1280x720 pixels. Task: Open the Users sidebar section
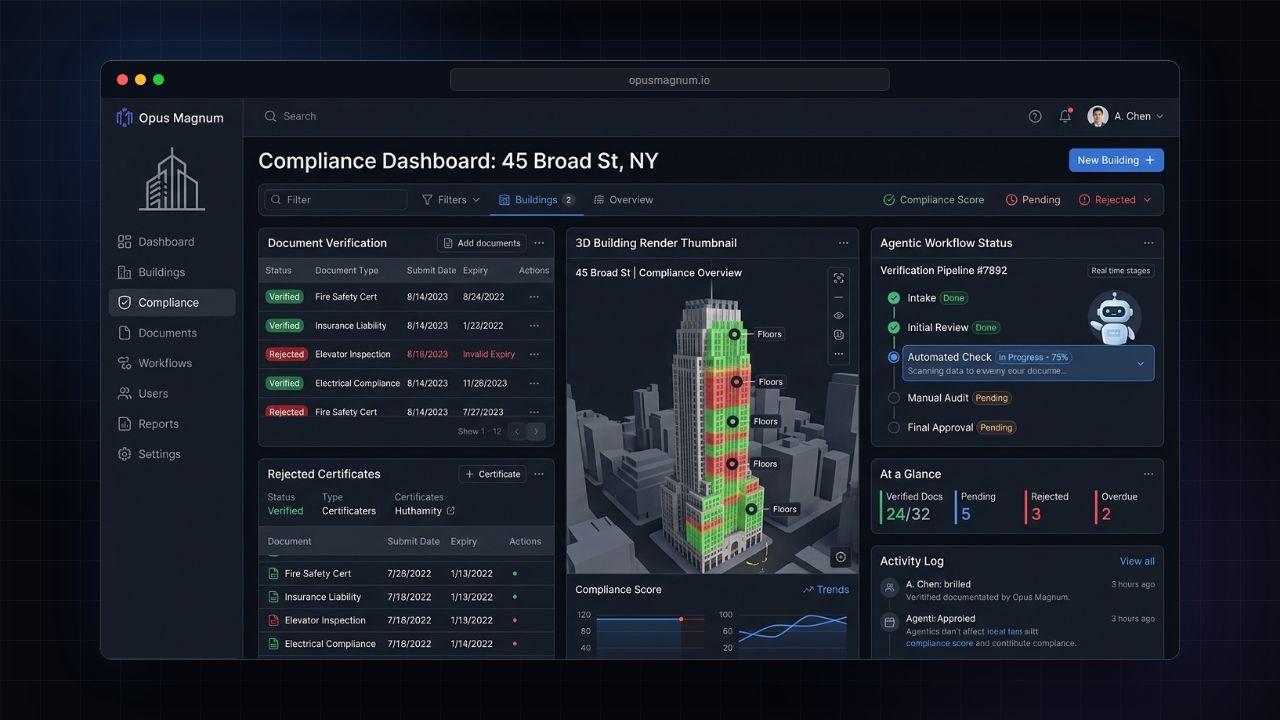[143, 393]
